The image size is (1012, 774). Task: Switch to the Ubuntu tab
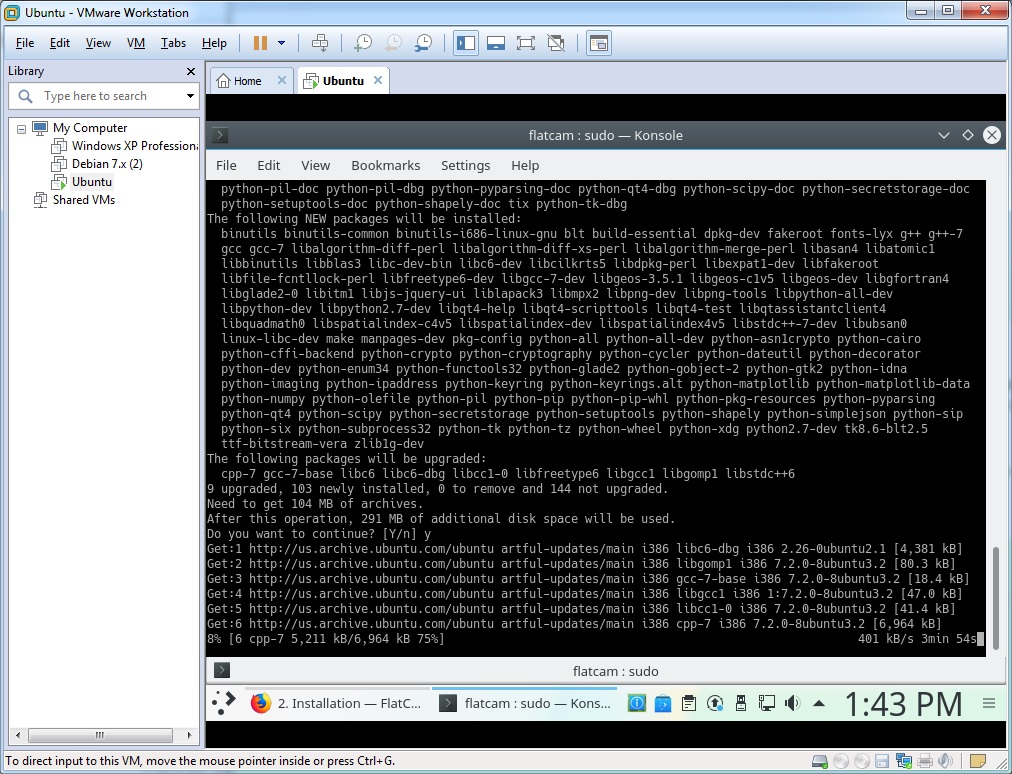click(343, 81)
